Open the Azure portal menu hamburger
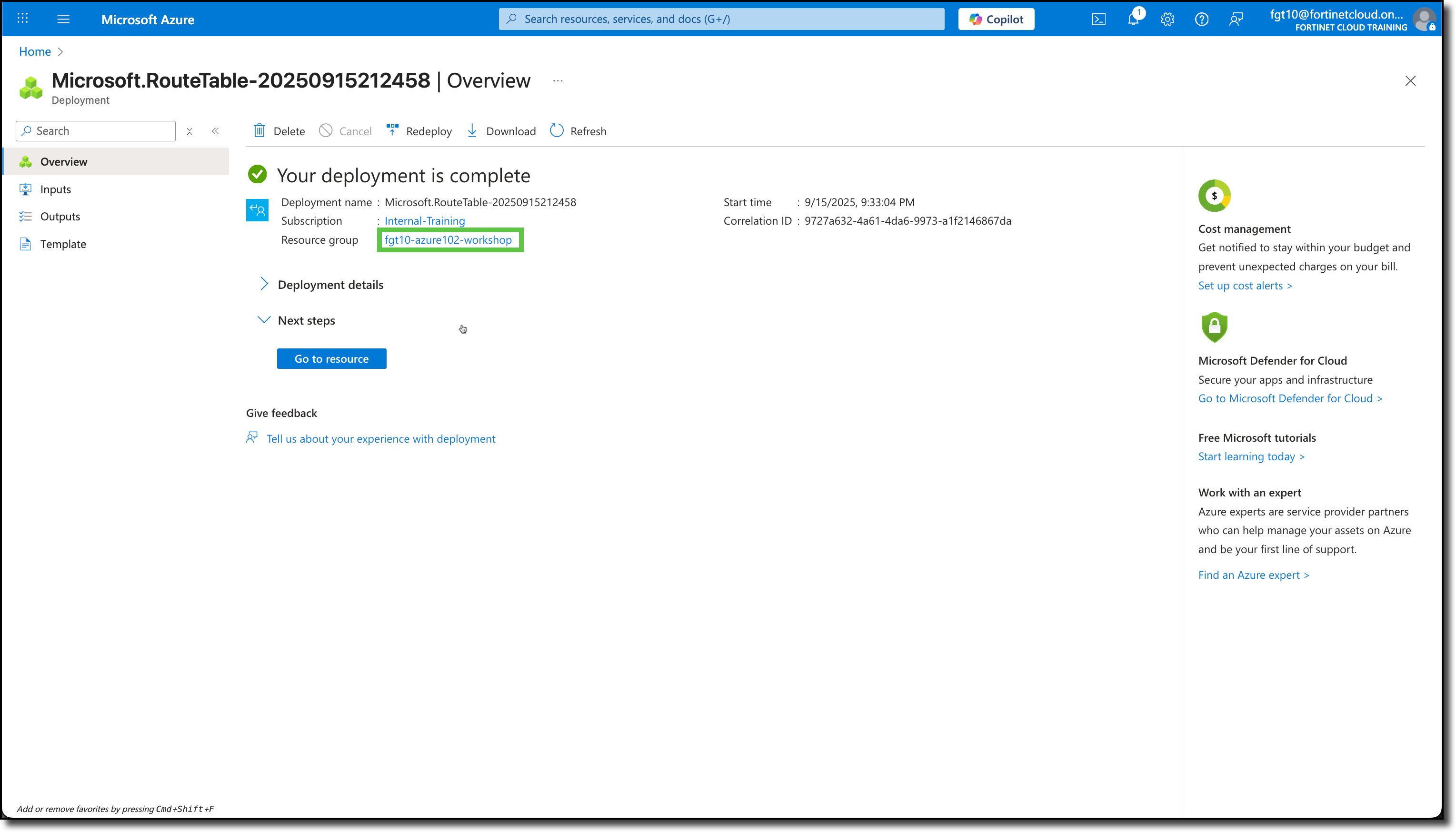 point(63,19)
